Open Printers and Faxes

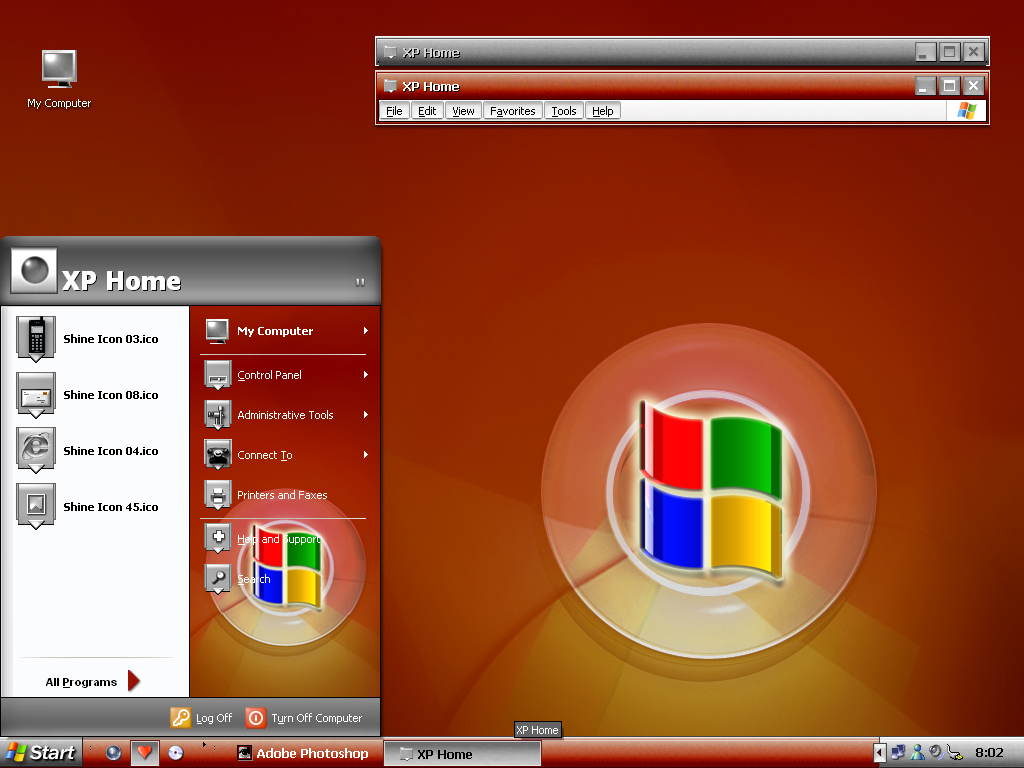[x=280, y=495]
